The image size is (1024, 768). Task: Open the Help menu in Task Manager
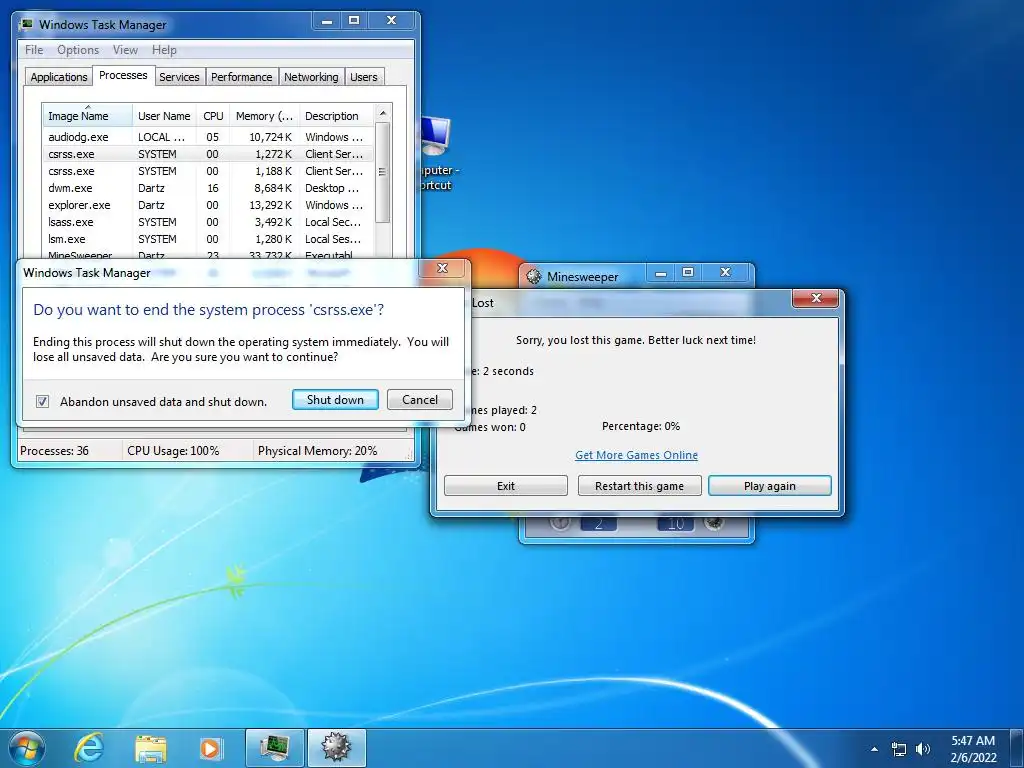(x=164, y=50)
